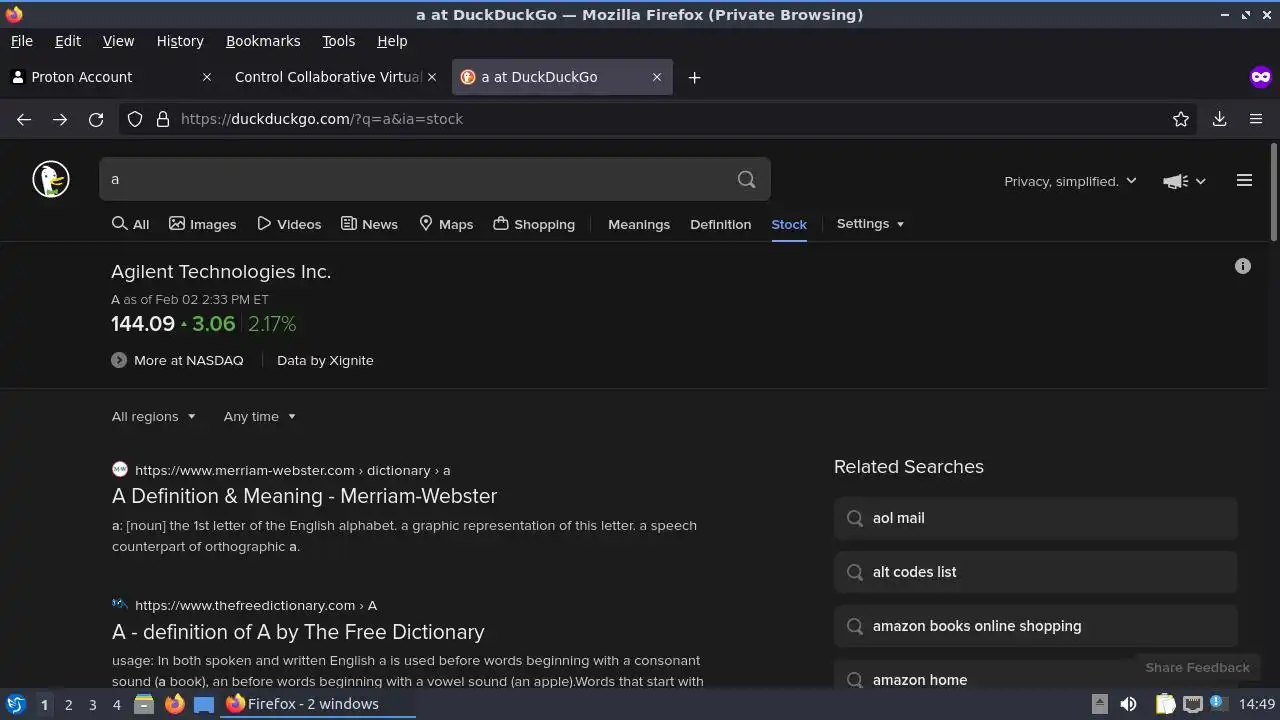Open the Merriam-Webster definition result
The height and width of the screenshot is (720, 1280).
(x=304, y=496)
